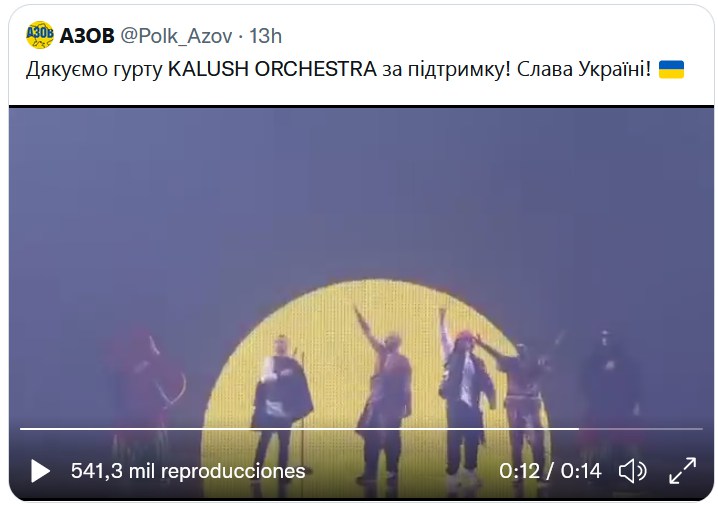Jump to the unplayed end of the progress bar

(x=641, y=429)
